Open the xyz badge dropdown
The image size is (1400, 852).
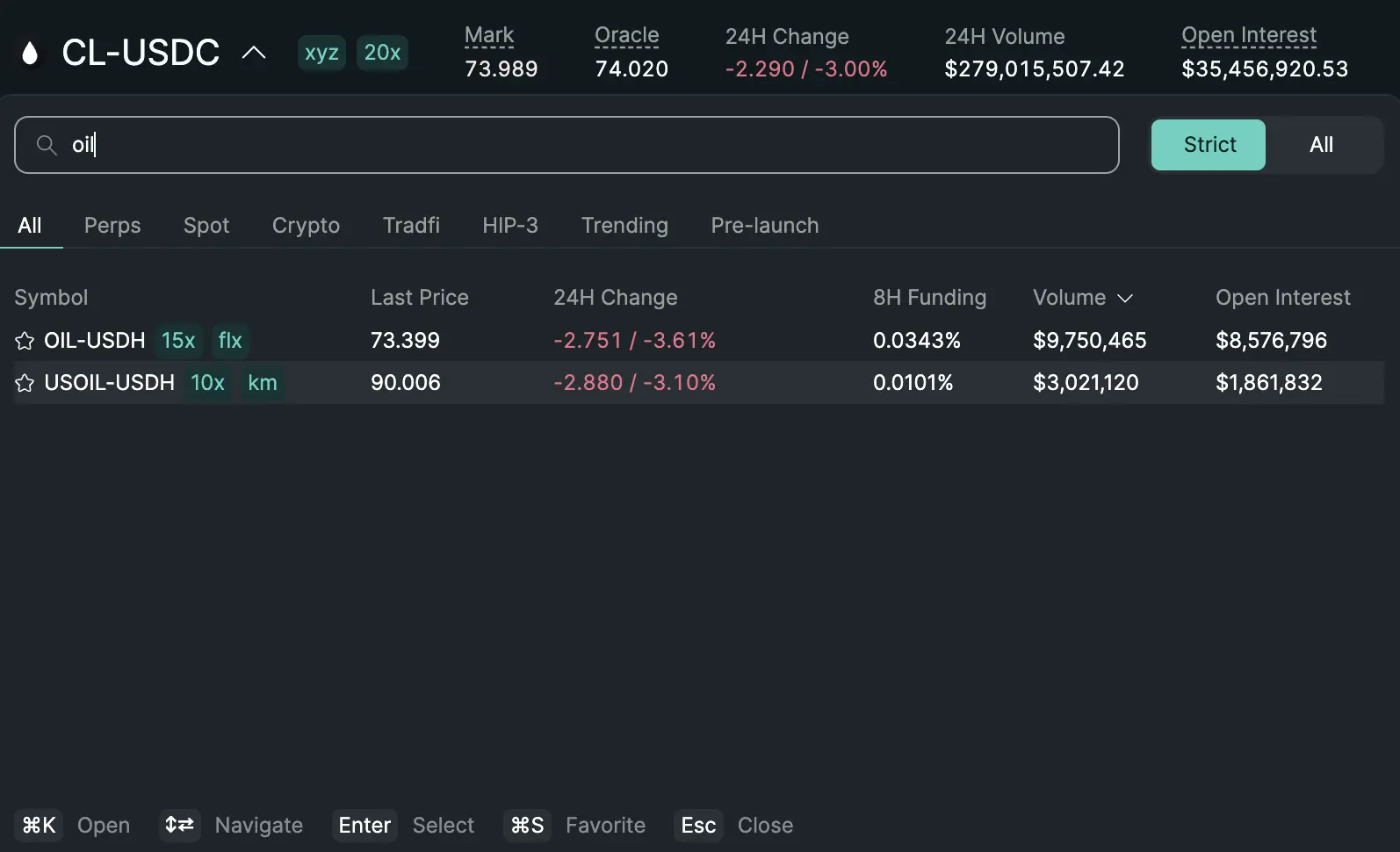click(x=321, y=53)
